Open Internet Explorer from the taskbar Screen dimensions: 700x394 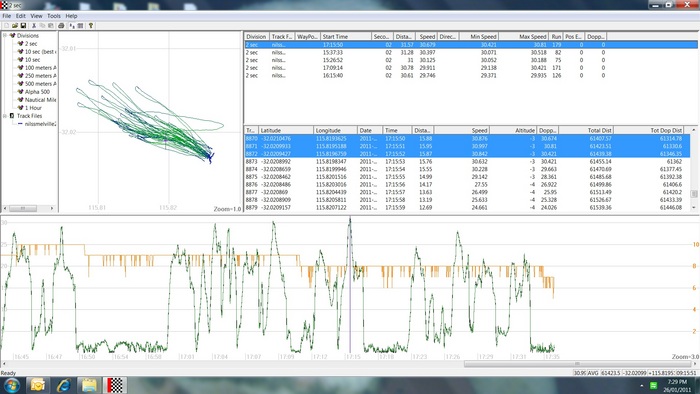(x=64, y=386)
